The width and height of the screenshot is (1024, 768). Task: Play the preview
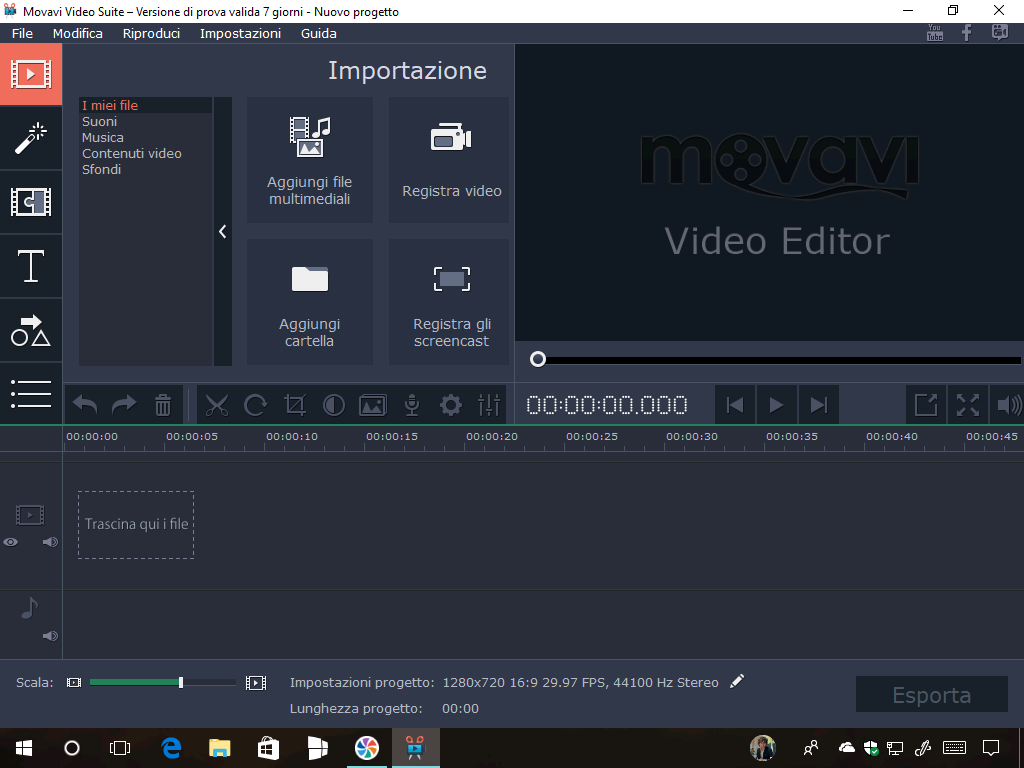coord(776,406)
